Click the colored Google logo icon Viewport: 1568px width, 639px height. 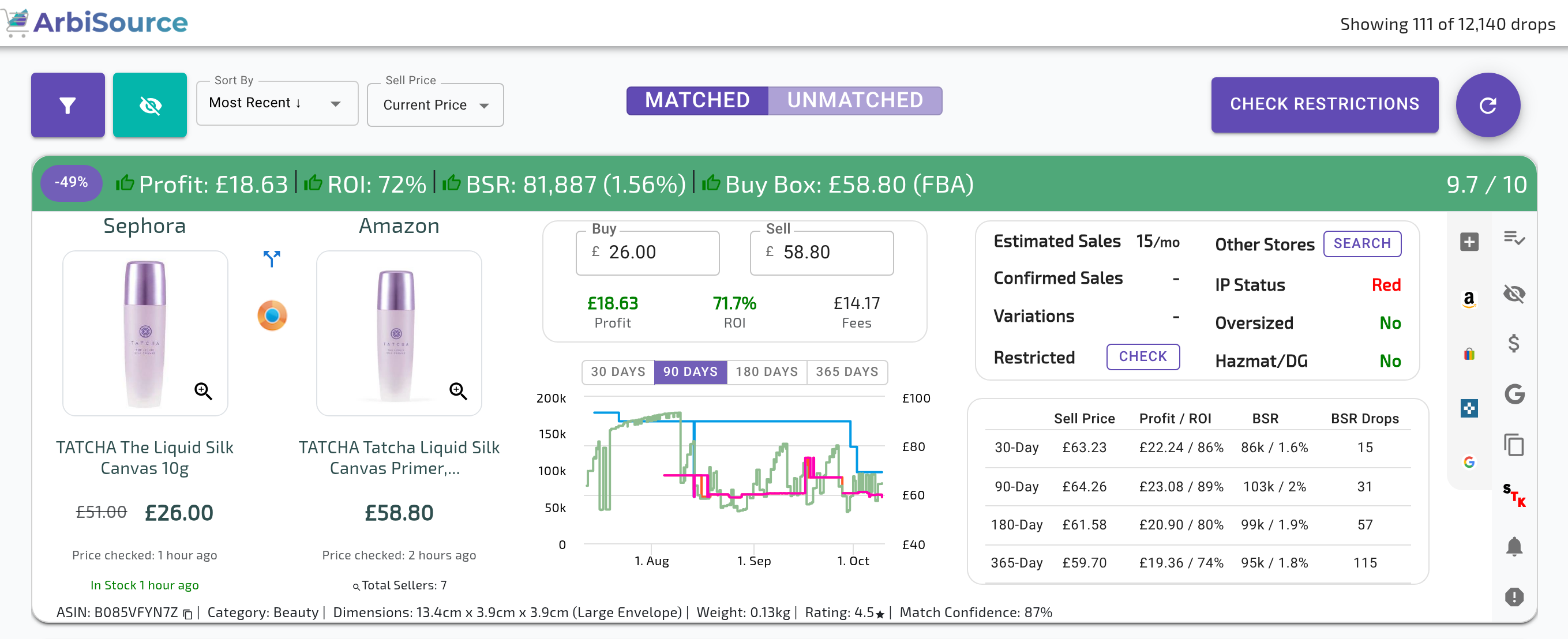(x=1469, y=462)
